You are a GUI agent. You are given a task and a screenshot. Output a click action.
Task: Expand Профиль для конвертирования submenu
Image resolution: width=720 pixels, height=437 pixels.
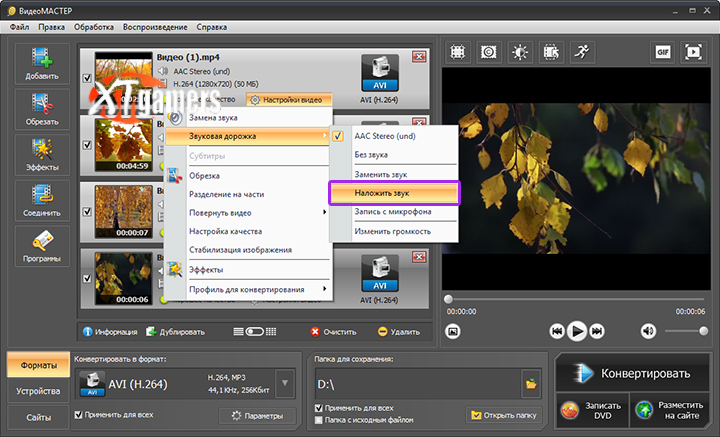click(x=248, y=289)
